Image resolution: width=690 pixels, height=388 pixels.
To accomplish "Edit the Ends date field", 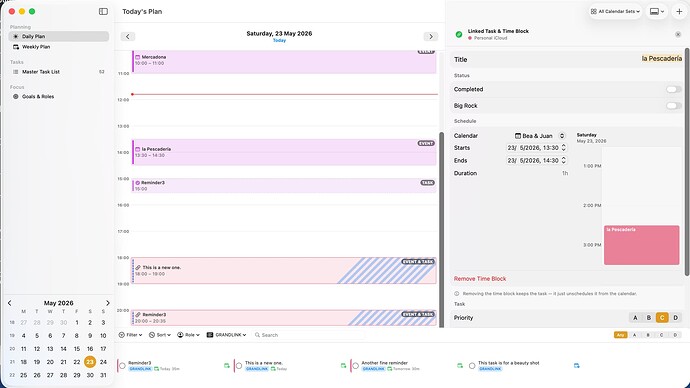I will (x=533, y=160).
